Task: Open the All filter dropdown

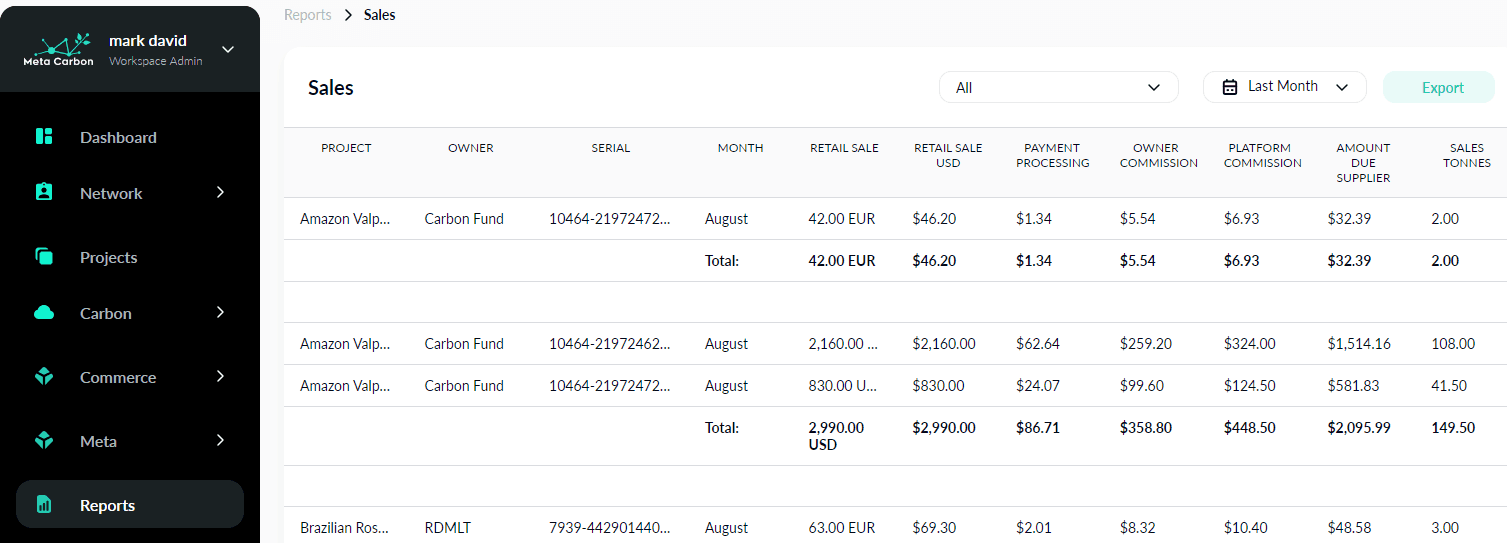Action: [1058, 87]
